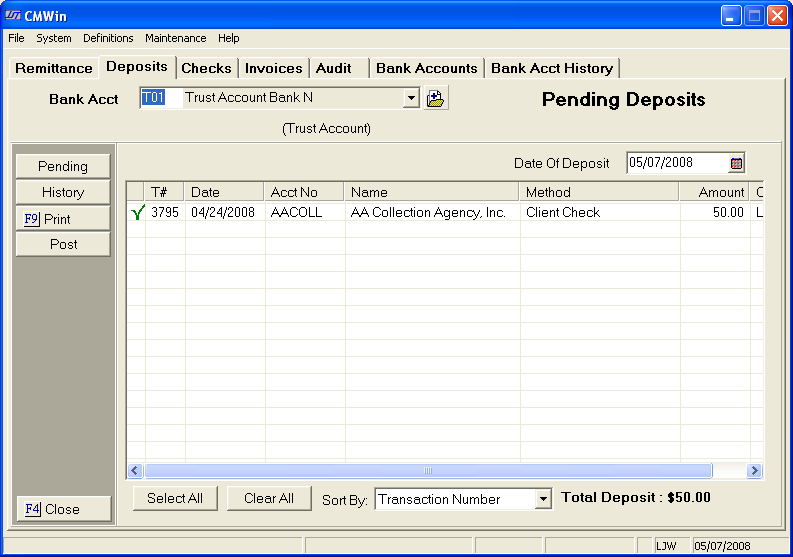Image resolution: width=793 pixels, height=557 pixels.
Task: Click the Clear All button
Action: pyautogui.click(x=269, y=498)
